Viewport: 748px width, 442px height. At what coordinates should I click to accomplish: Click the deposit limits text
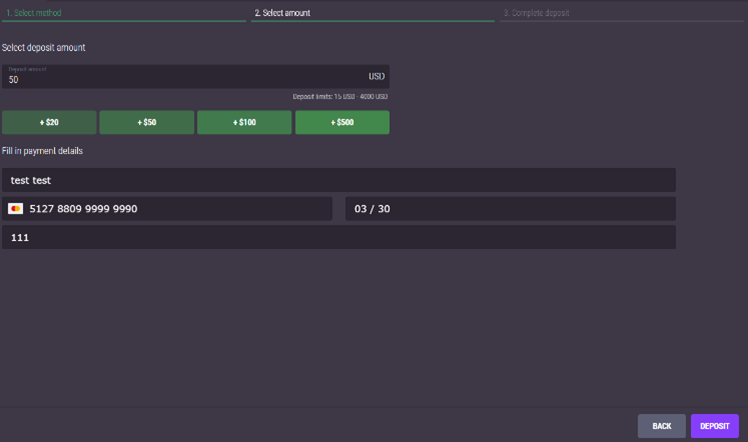coord(340,97)
